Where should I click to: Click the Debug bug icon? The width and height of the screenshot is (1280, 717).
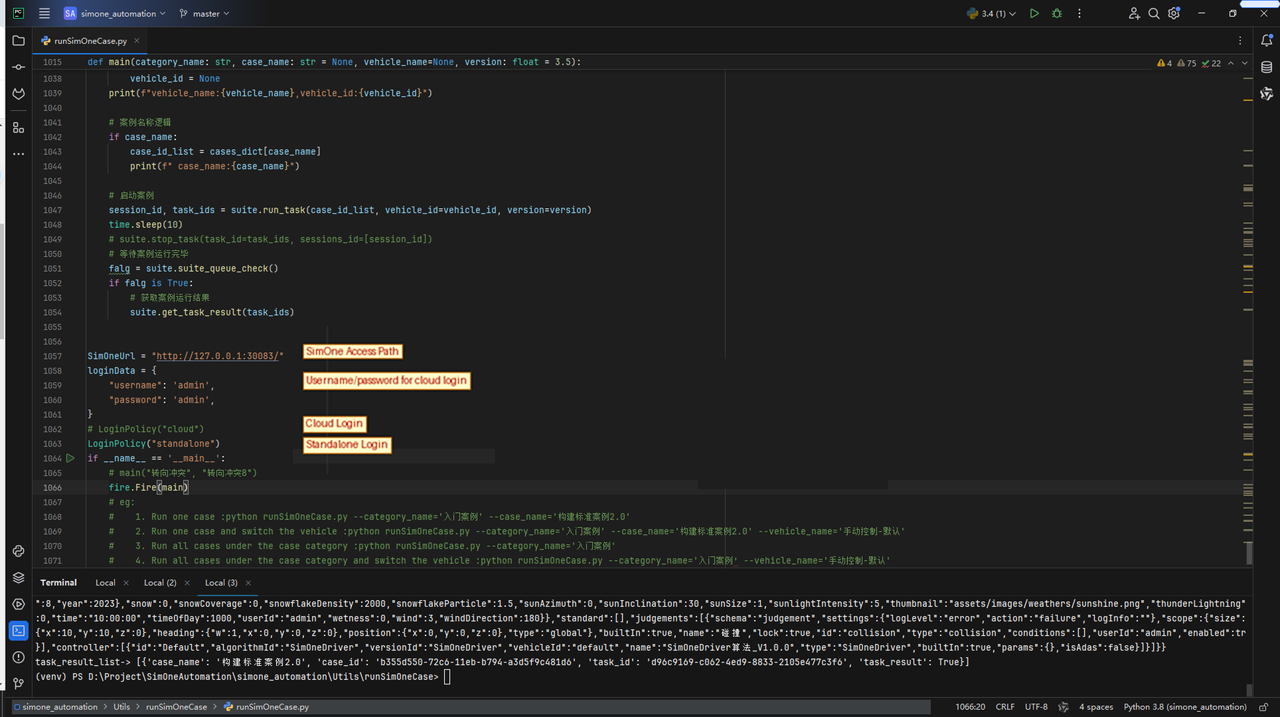tap(1057, 14)
